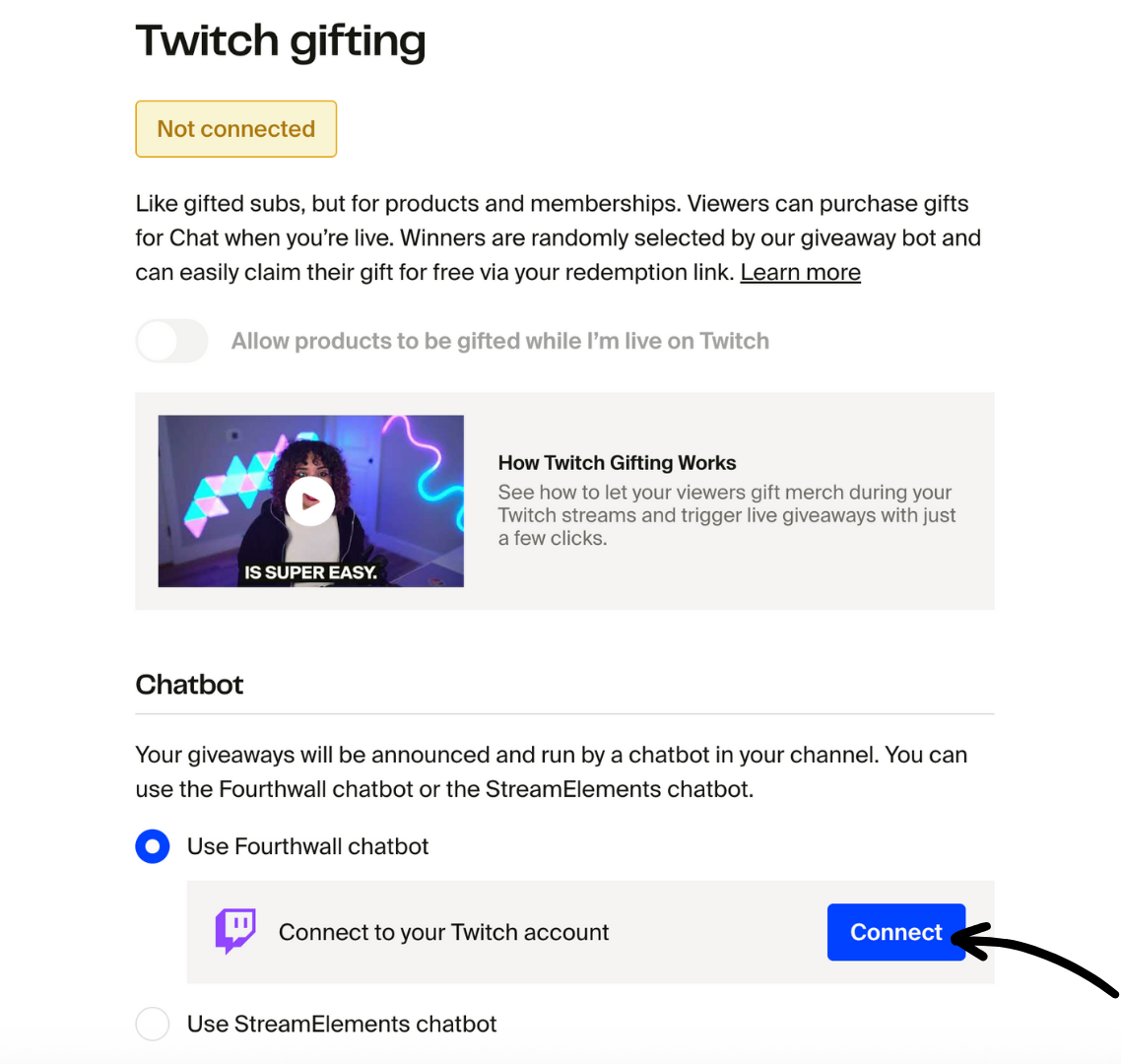Click the How Twitch Gifting Works title text
The width and height of the screenshot is (1121, 1064).
click(x=617, y=462)
